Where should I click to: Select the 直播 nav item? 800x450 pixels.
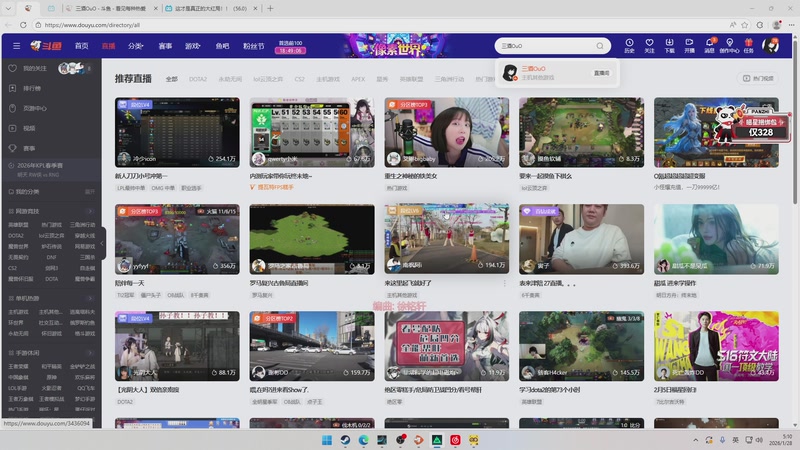108,46
